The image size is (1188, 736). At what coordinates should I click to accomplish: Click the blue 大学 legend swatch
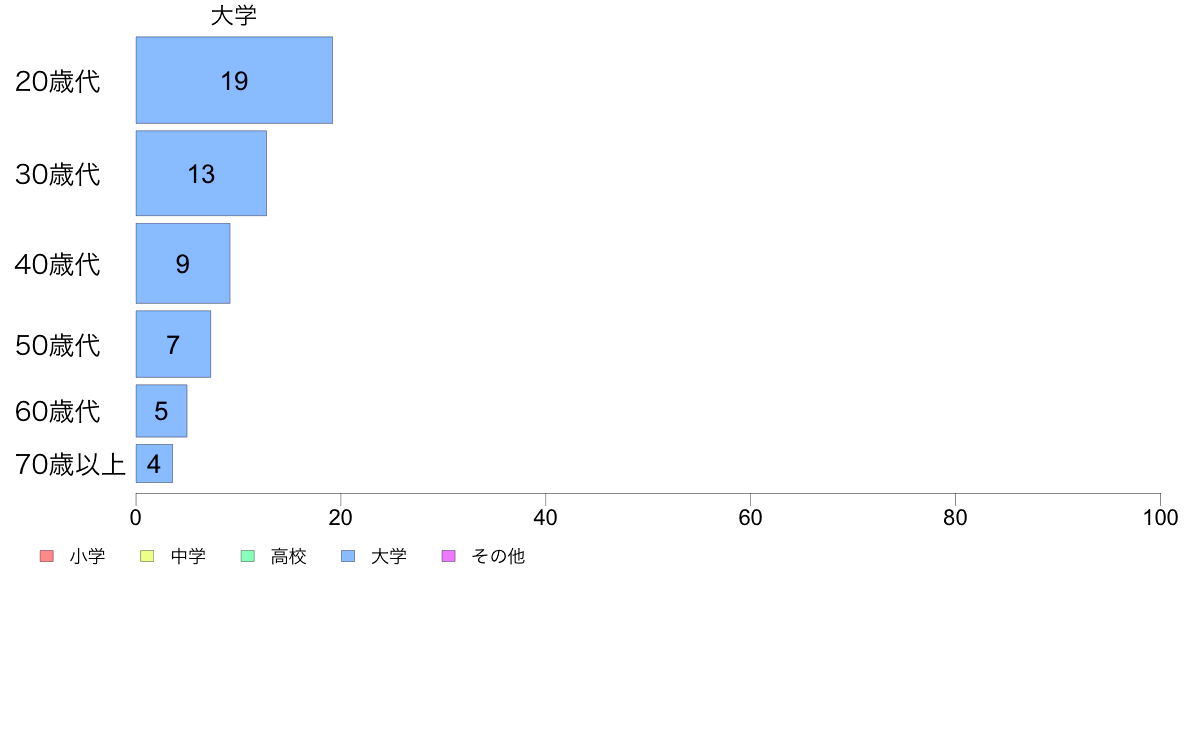(x=348, y=556)
